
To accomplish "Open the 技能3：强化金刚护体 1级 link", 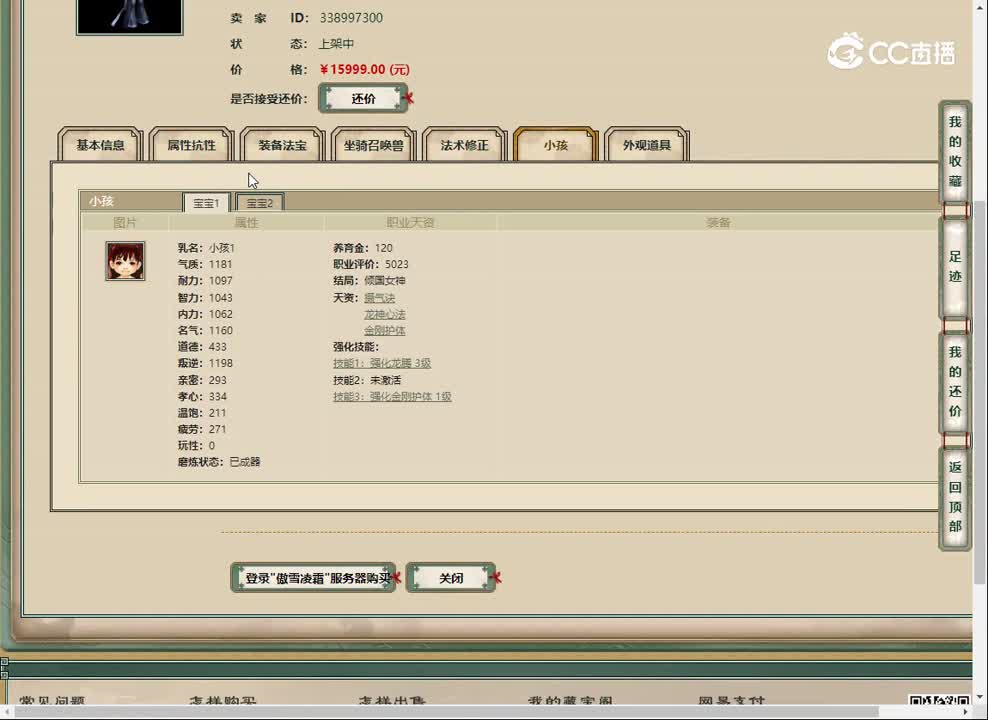I will click(x=392, y=396).
